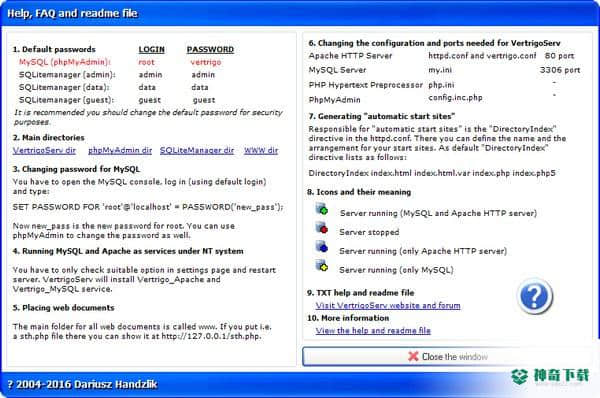Screen dimensions: 600x398
Task: Click the yellow MySQL-only server status icon
Action: point(321,266)
